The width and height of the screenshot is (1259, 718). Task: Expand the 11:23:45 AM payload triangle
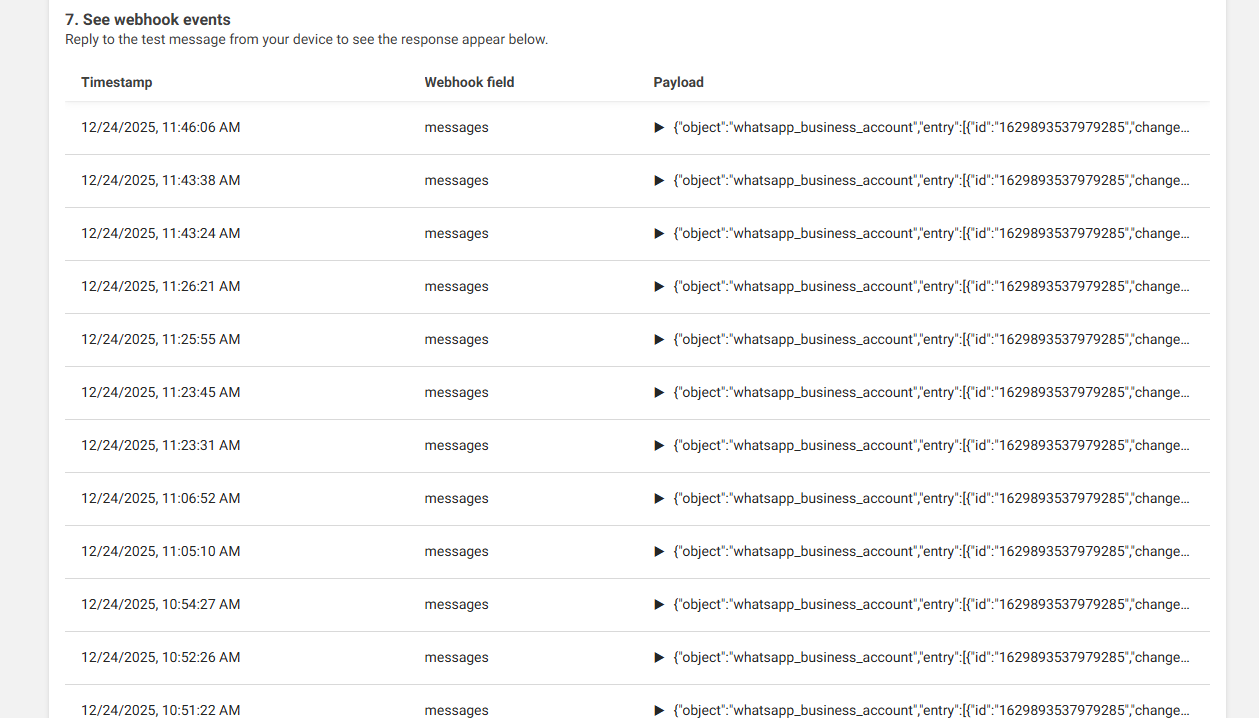tap(659, 393)
